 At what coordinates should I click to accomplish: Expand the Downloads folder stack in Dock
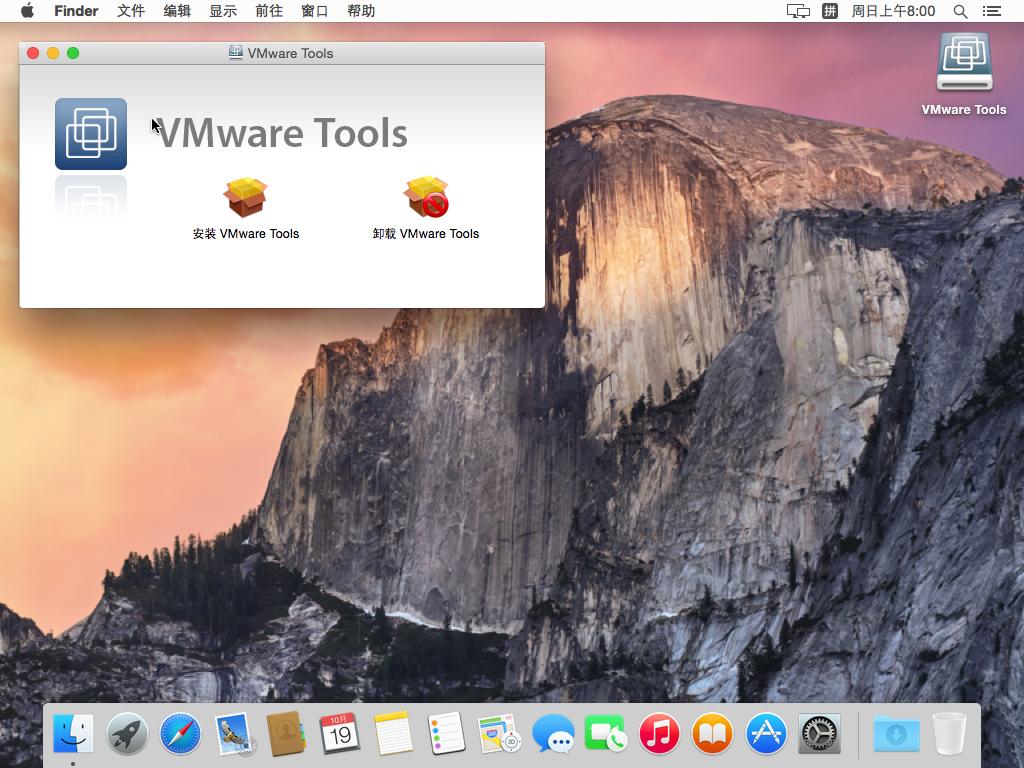click(896, 735)
